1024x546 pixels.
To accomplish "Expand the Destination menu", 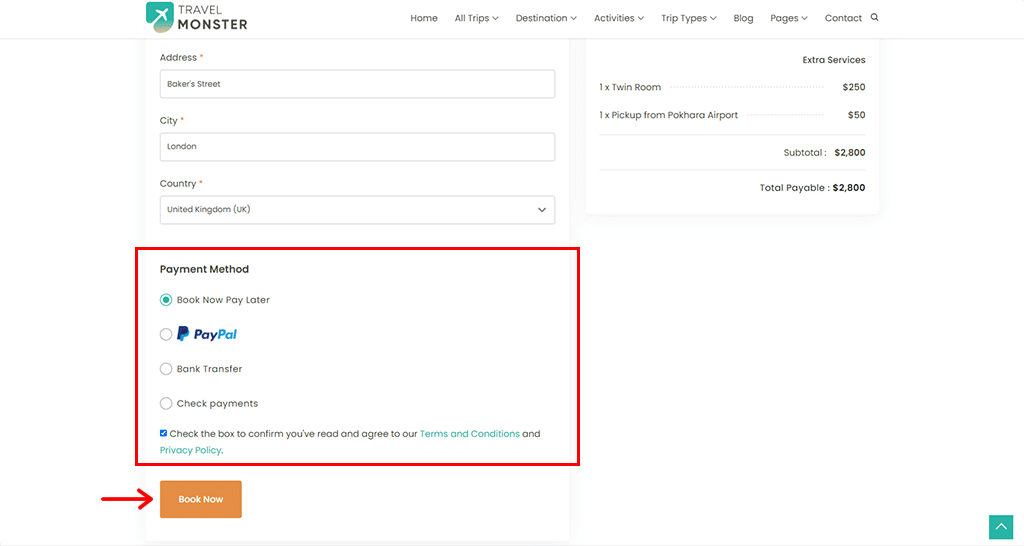I will pos(546,18).
